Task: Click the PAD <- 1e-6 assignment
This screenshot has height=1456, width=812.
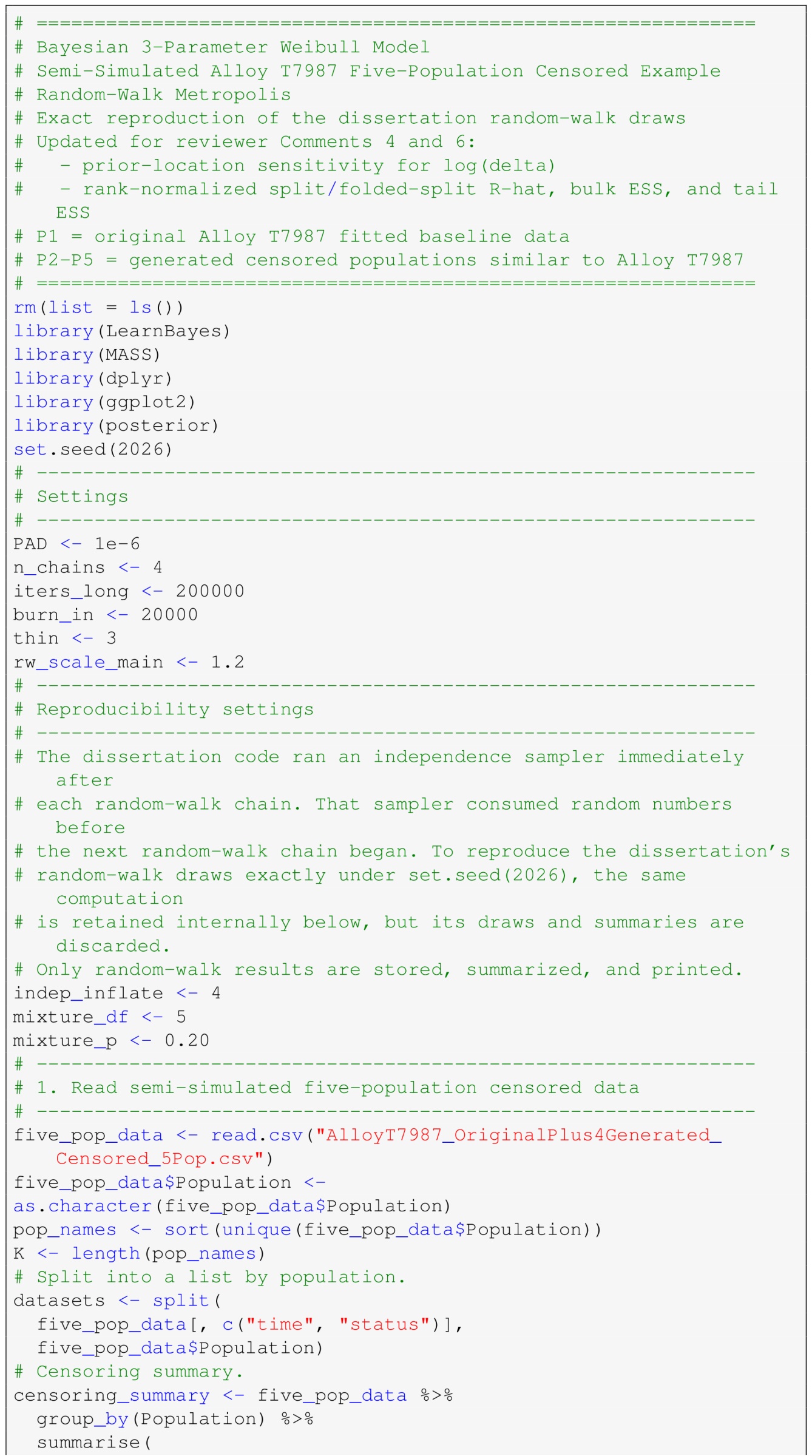Action: [76, 543]
